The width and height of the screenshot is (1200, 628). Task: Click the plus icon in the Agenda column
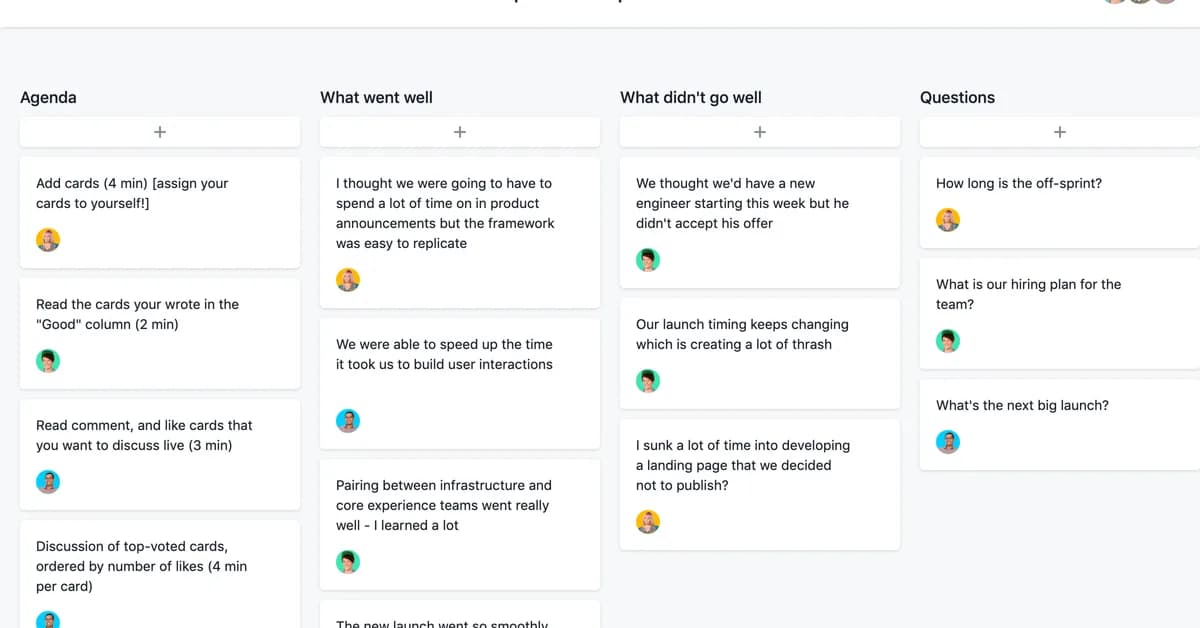[x=159, y=131]
